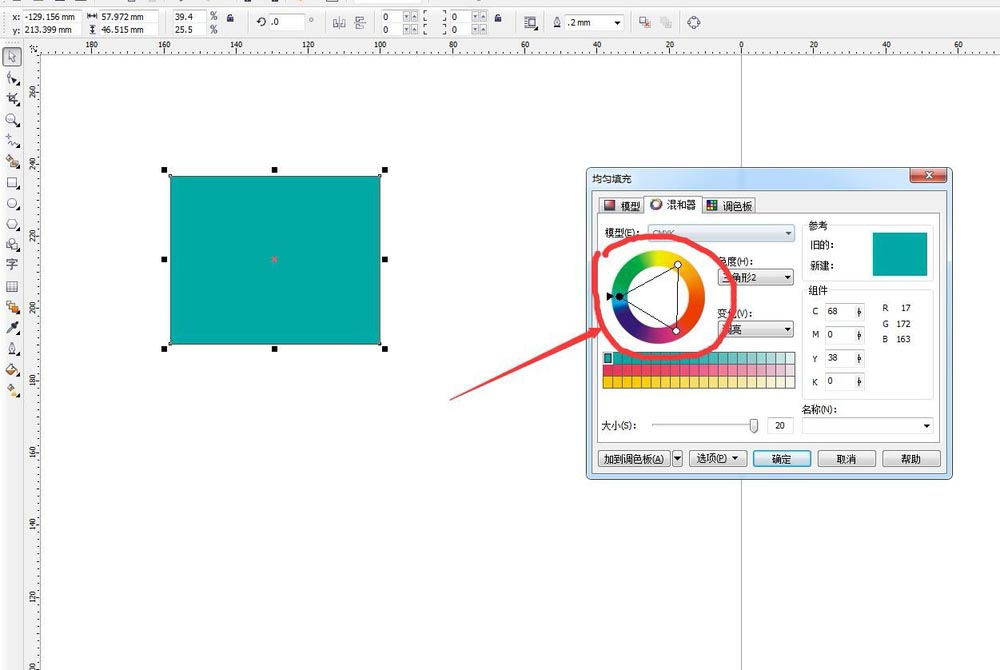The image size is (1000, 670).
Task: Click the 取消 cancel button
Action: click(846, 459)
